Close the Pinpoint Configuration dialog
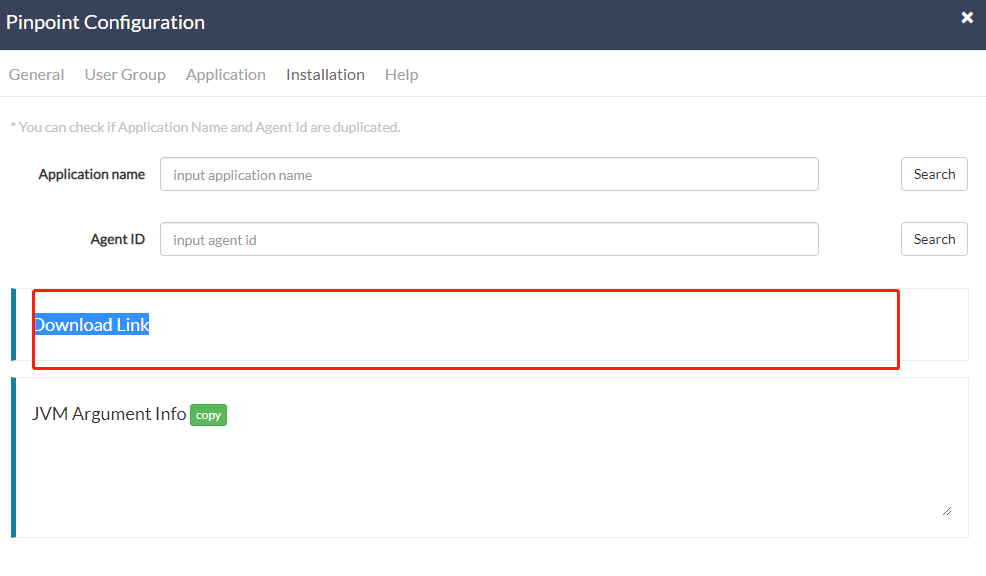Image resolution: width=986 pixels, height=576 pixels. click(x=967, y=18)
